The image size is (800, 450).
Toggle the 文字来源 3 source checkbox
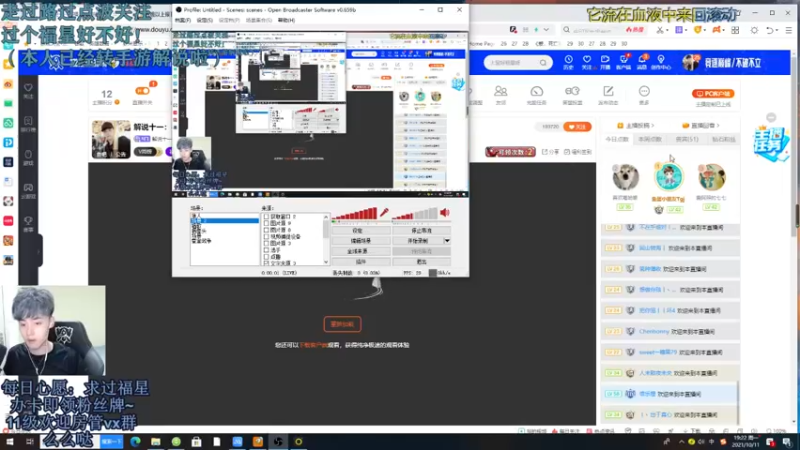coord(266,263)
